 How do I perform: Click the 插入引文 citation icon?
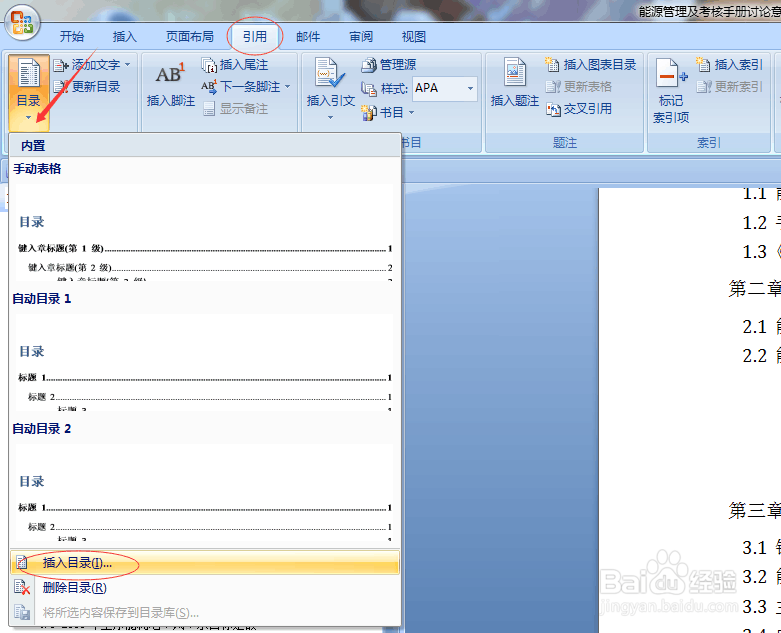pos(330,73)
